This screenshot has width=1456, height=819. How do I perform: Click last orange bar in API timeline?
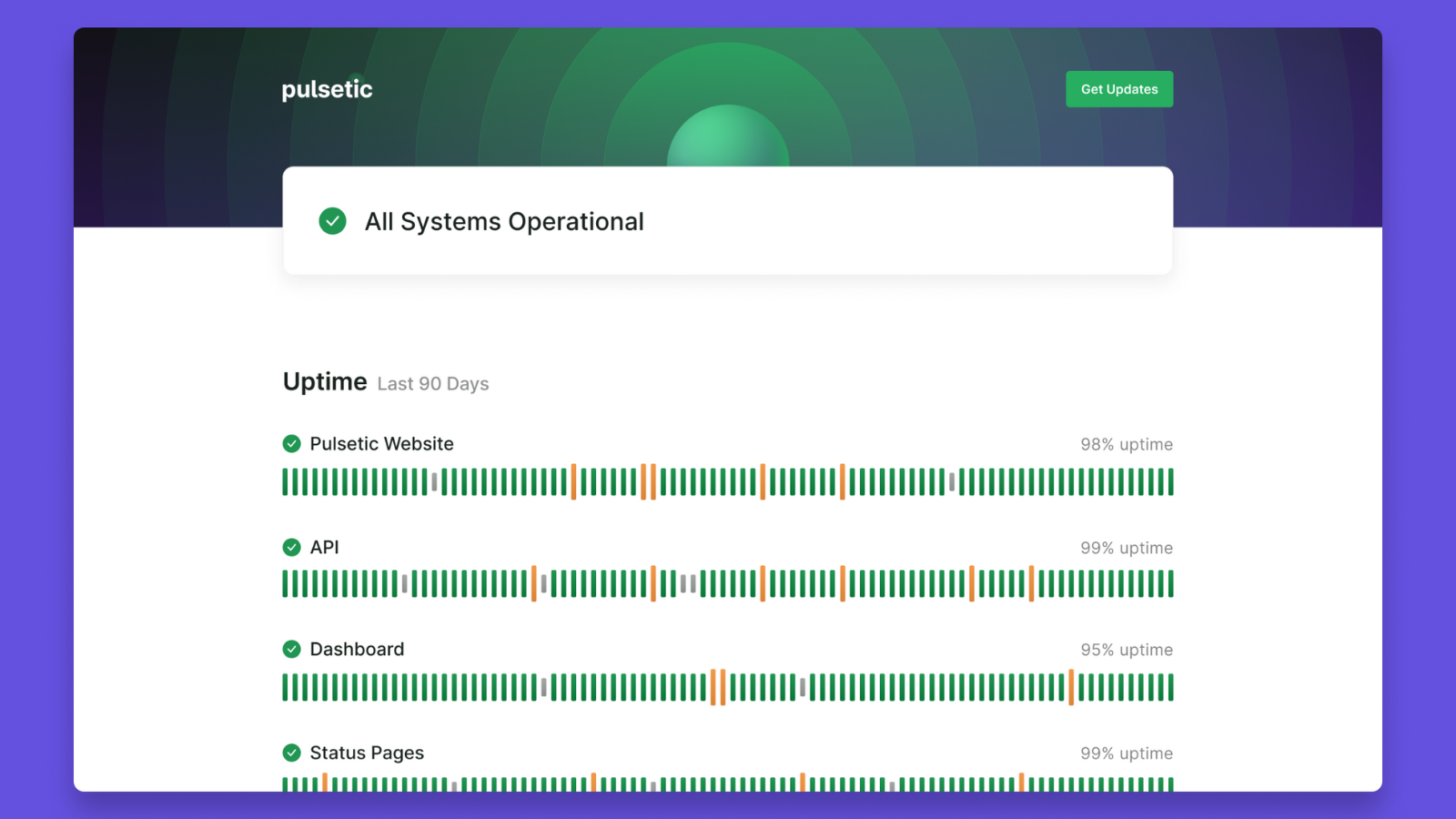coord(1031,583)
